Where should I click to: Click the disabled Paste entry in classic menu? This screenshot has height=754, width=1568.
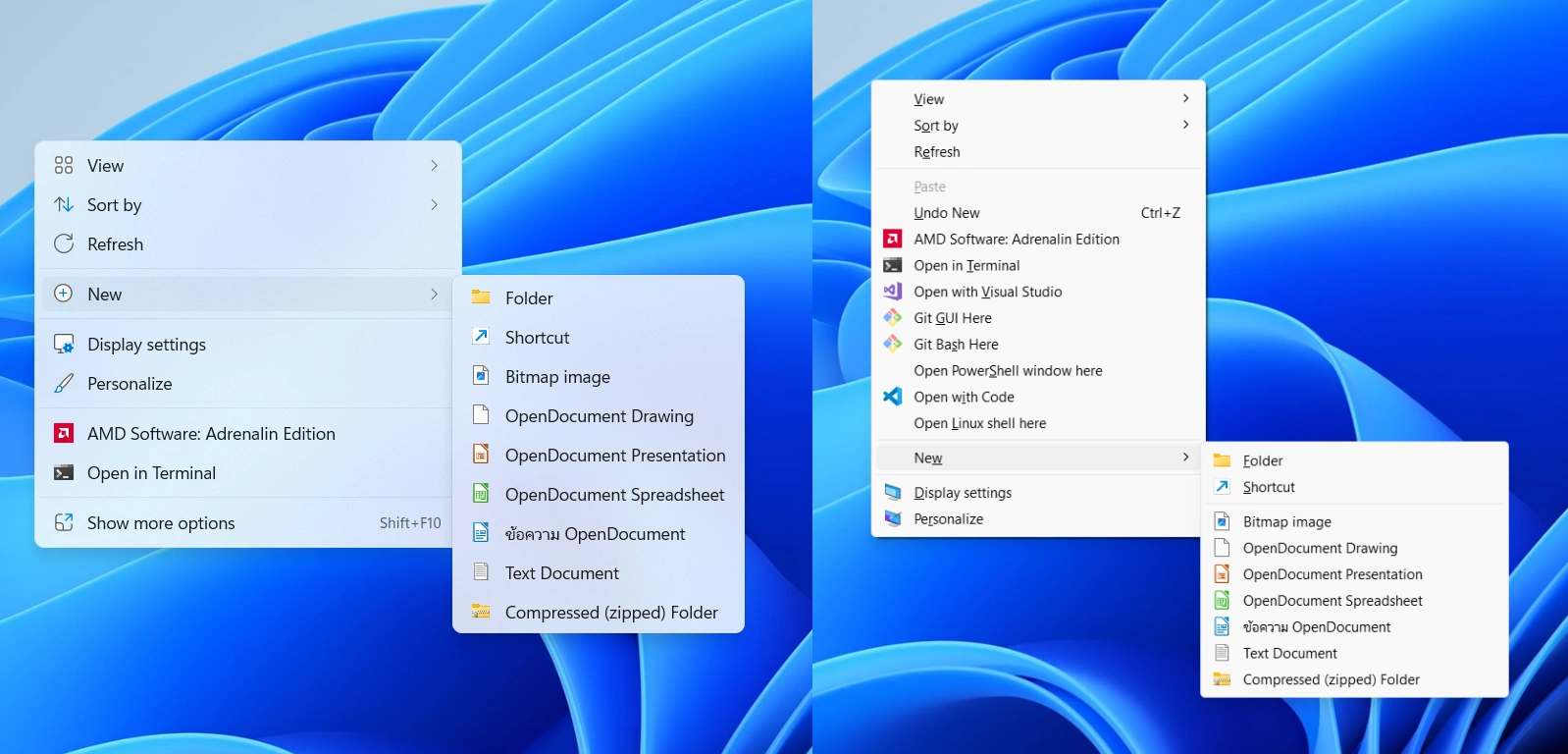[1038, 186]
